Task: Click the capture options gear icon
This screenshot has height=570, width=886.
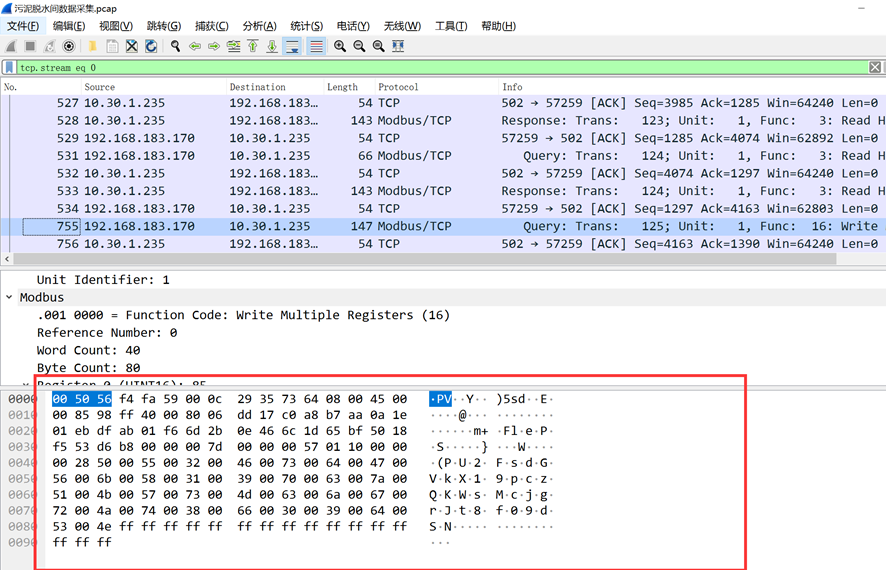Action: pyautogui.click(x=69, y=46)
